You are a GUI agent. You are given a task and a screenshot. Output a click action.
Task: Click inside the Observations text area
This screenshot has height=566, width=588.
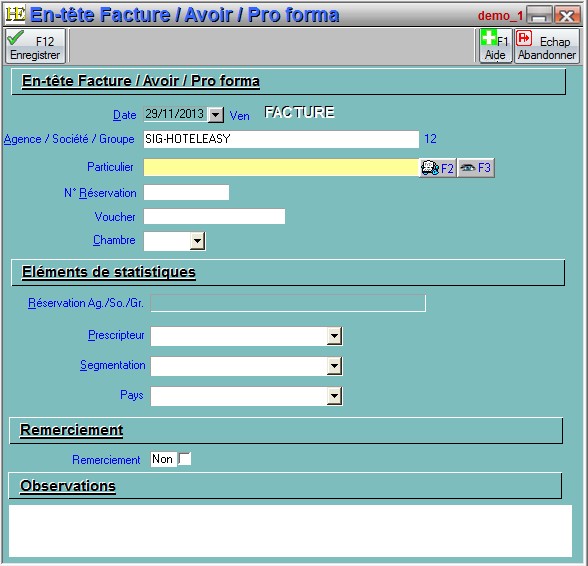(x=290, y=531)
